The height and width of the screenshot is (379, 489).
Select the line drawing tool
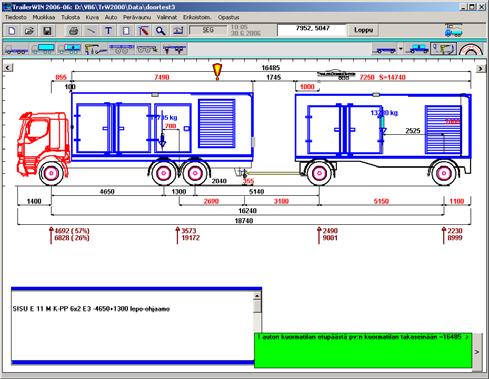click(x=91, y=31)
